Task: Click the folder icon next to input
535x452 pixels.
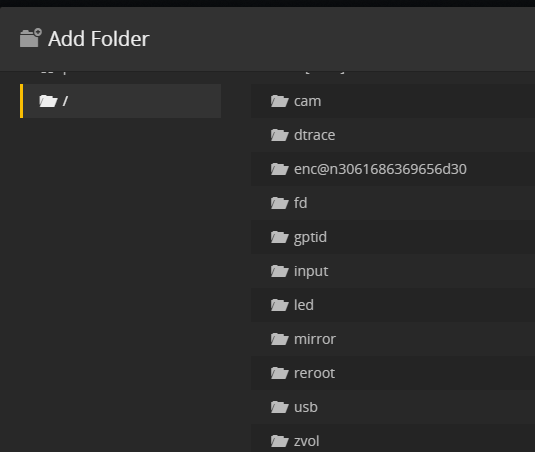Action: (x=280, y=271)
